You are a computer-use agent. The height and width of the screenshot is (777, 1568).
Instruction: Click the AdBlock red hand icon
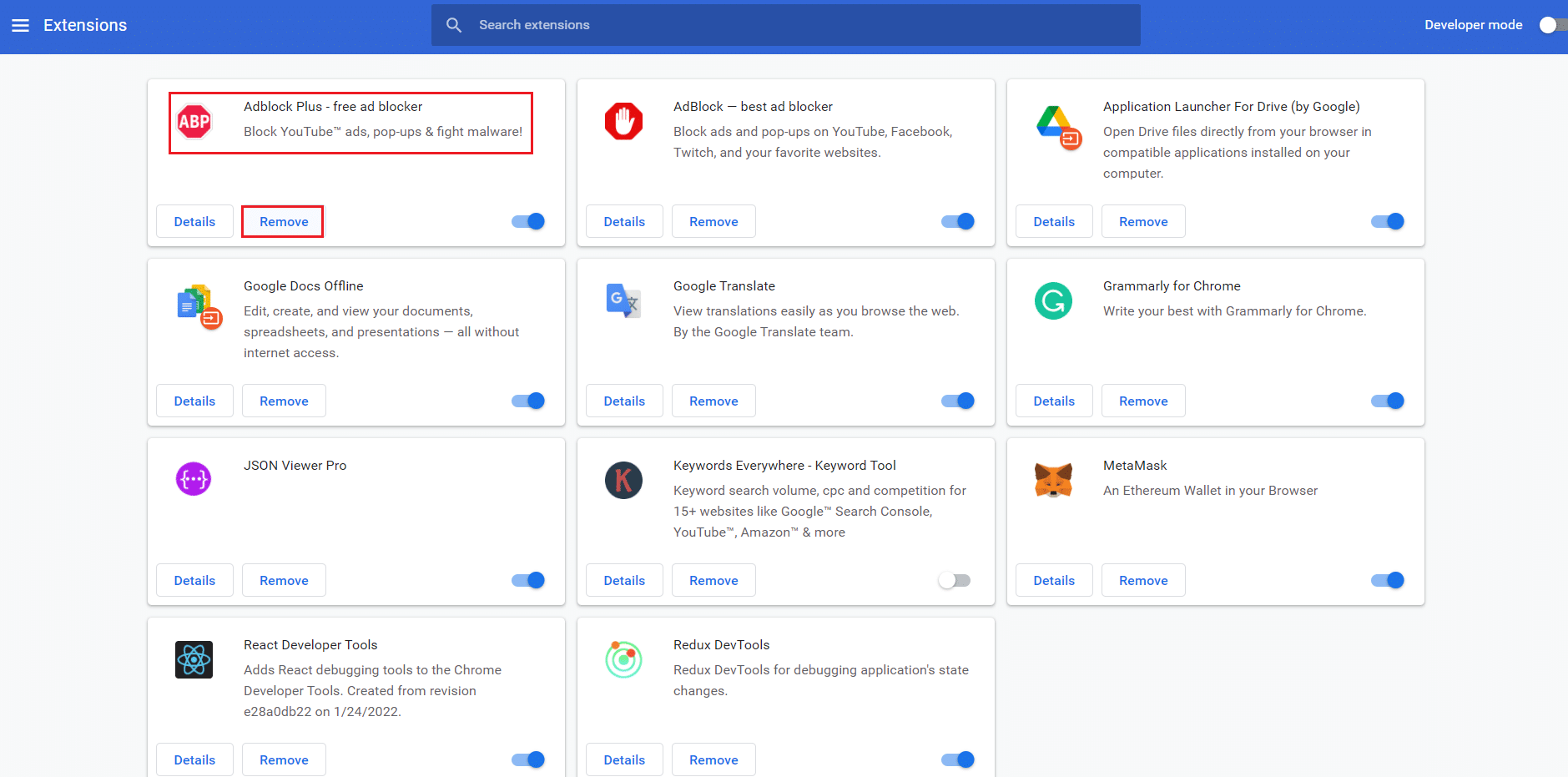tap(623, 122)
